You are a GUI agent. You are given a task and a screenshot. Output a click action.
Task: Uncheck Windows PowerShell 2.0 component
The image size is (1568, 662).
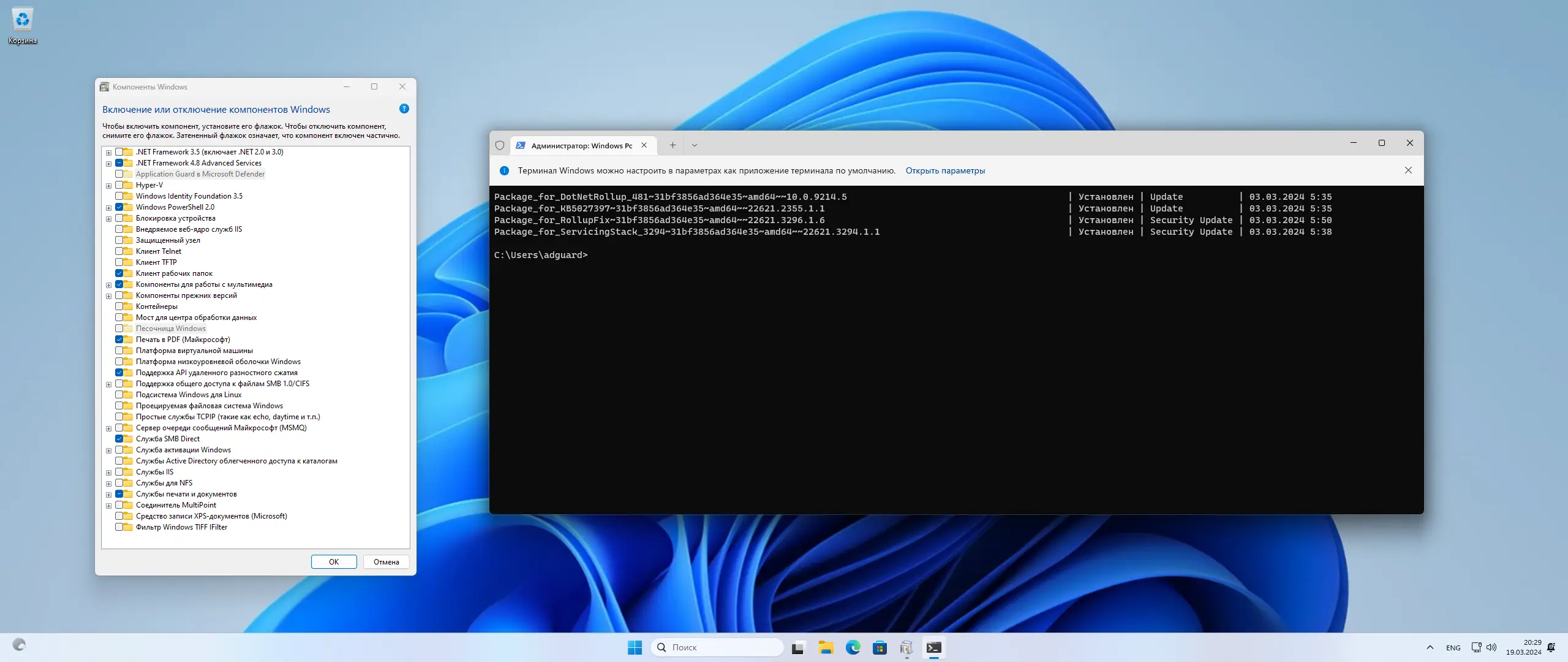tap(119, 207)
